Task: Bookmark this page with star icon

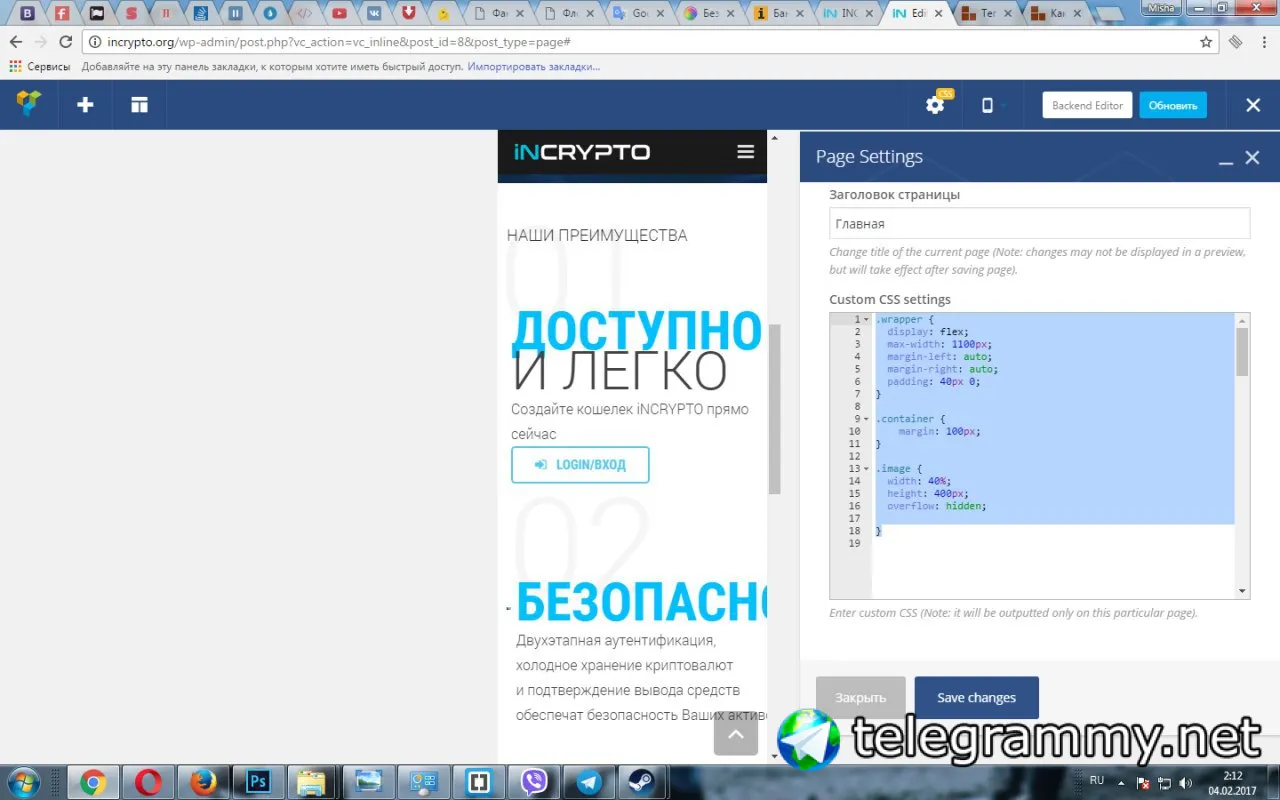Action: 1206,42
